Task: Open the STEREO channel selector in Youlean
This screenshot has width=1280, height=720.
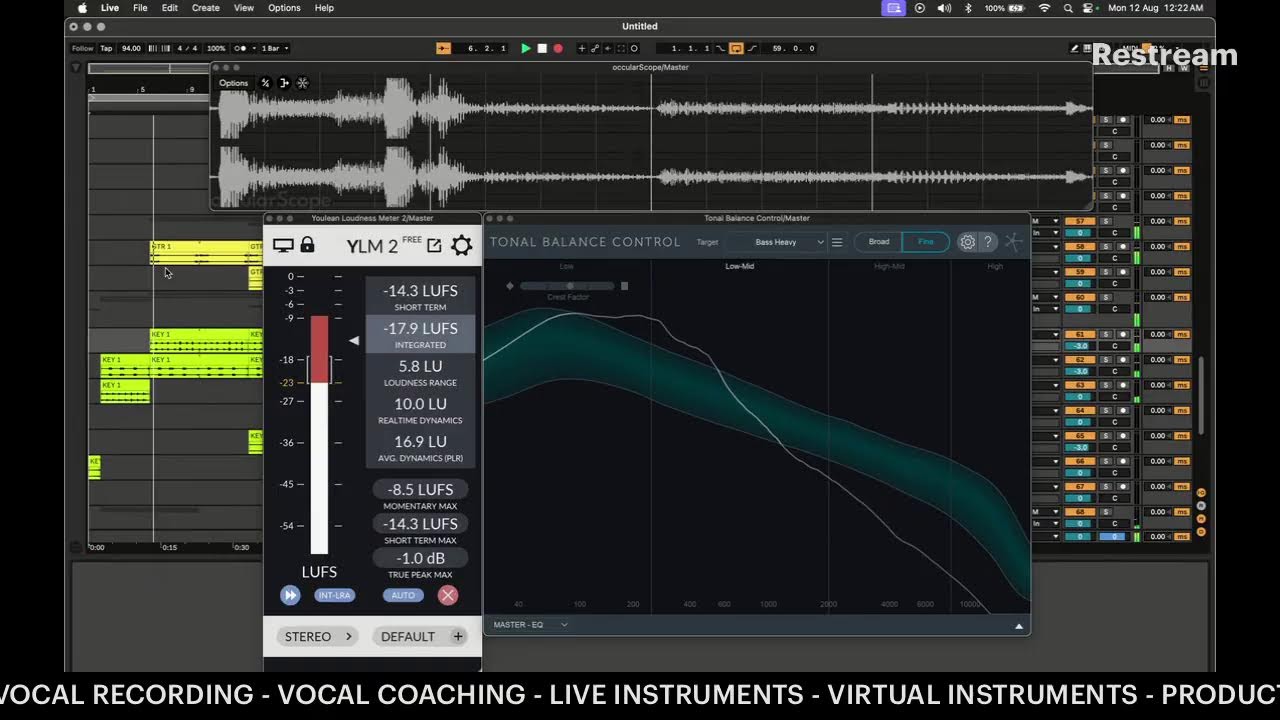Action: [x=318, y=636]
